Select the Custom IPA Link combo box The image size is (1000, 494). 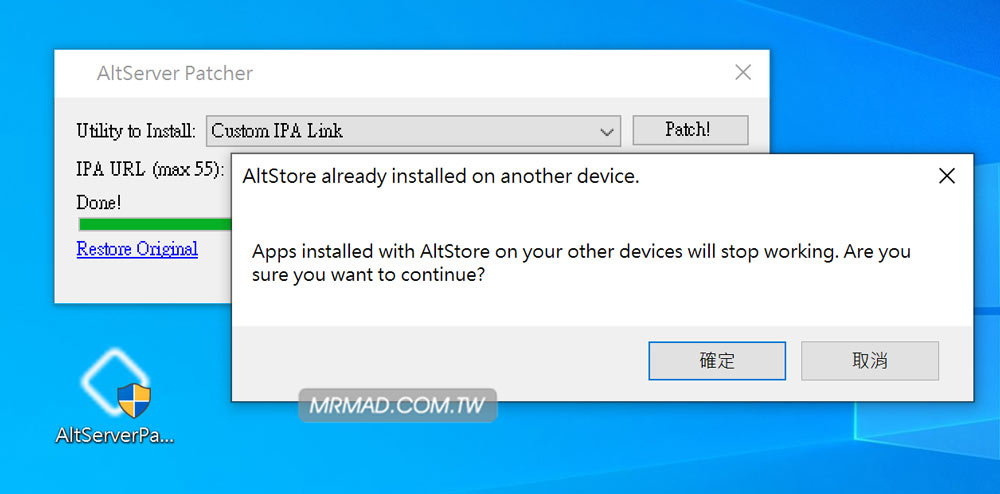coord(413,131)
